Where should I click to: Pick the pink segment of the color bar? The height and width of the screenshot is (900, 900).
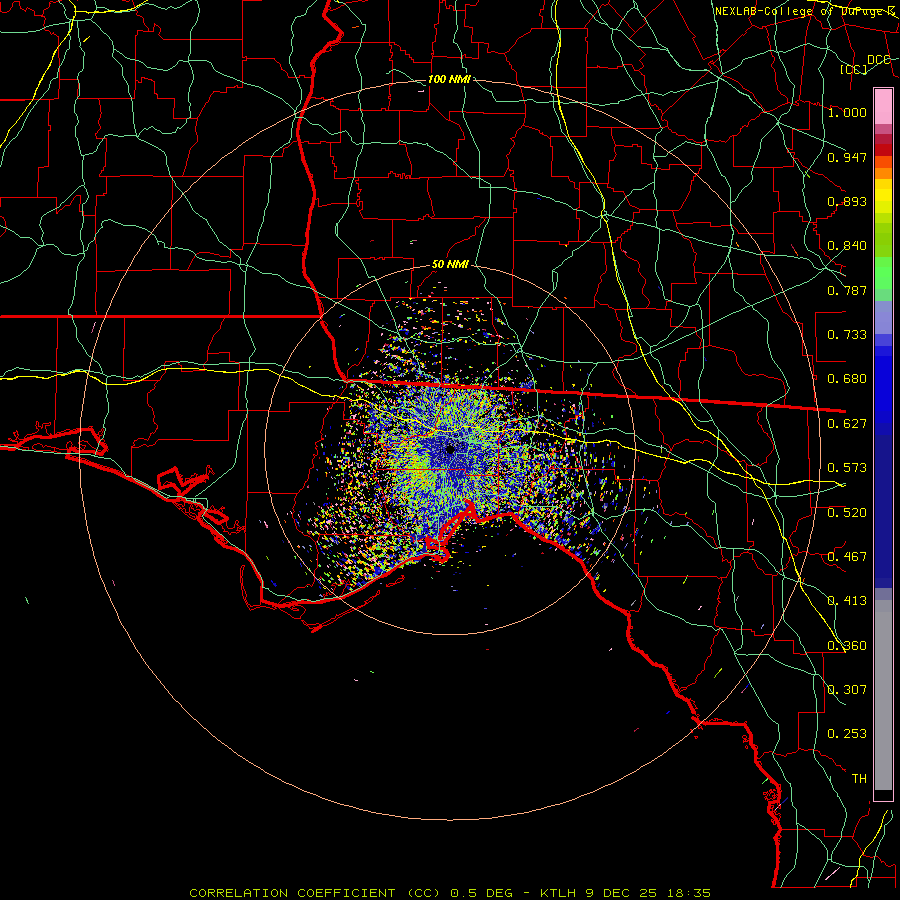[x=883, y=106]
